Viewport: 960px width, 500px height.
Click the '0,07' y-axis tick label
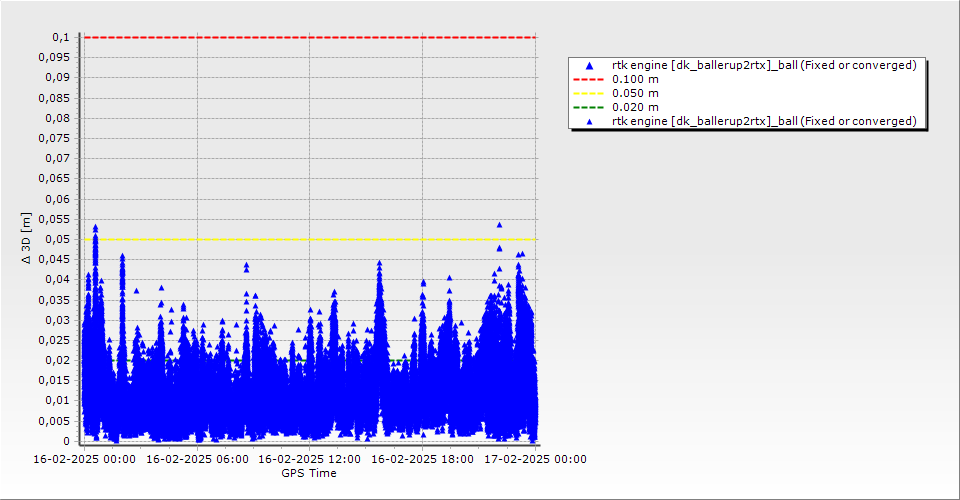click(x=58, y=159)
